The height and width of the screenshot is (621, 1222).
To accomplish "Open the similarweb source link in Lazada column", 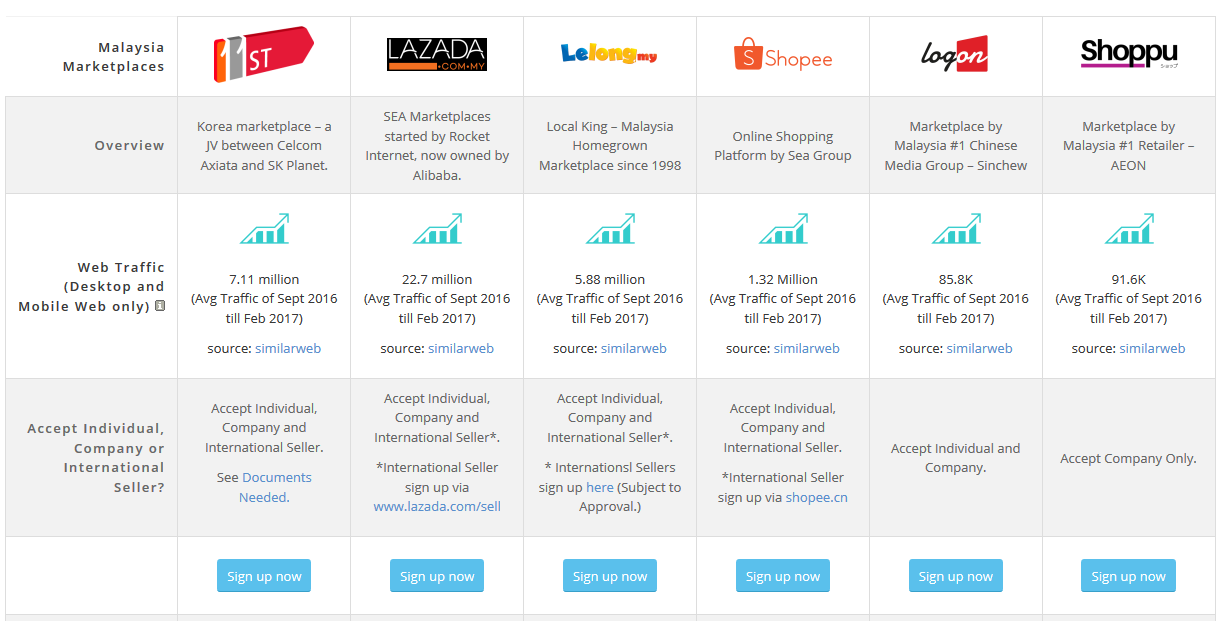I will coord(461,348).
